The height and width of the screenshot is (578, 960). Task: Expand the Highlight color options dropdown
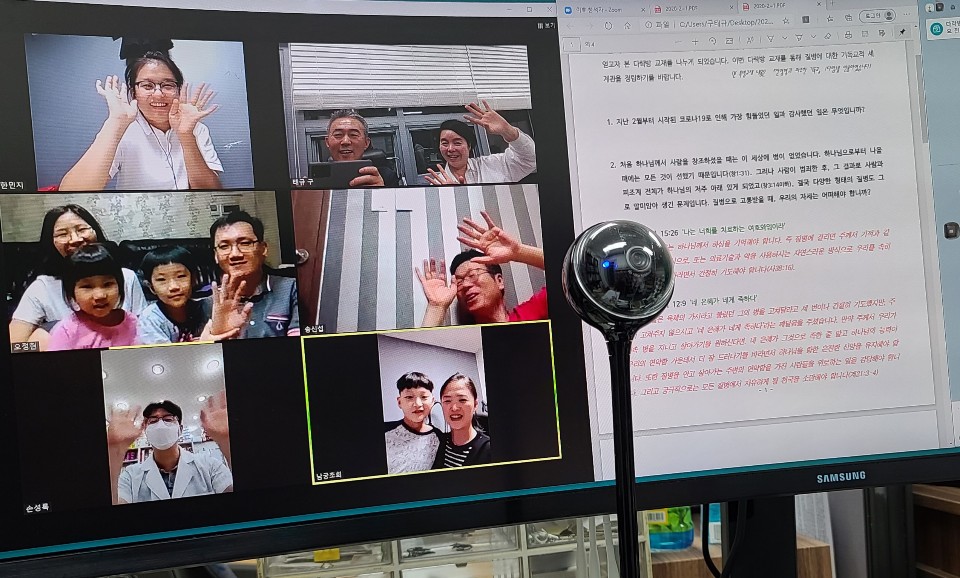[x=813, y=37]
